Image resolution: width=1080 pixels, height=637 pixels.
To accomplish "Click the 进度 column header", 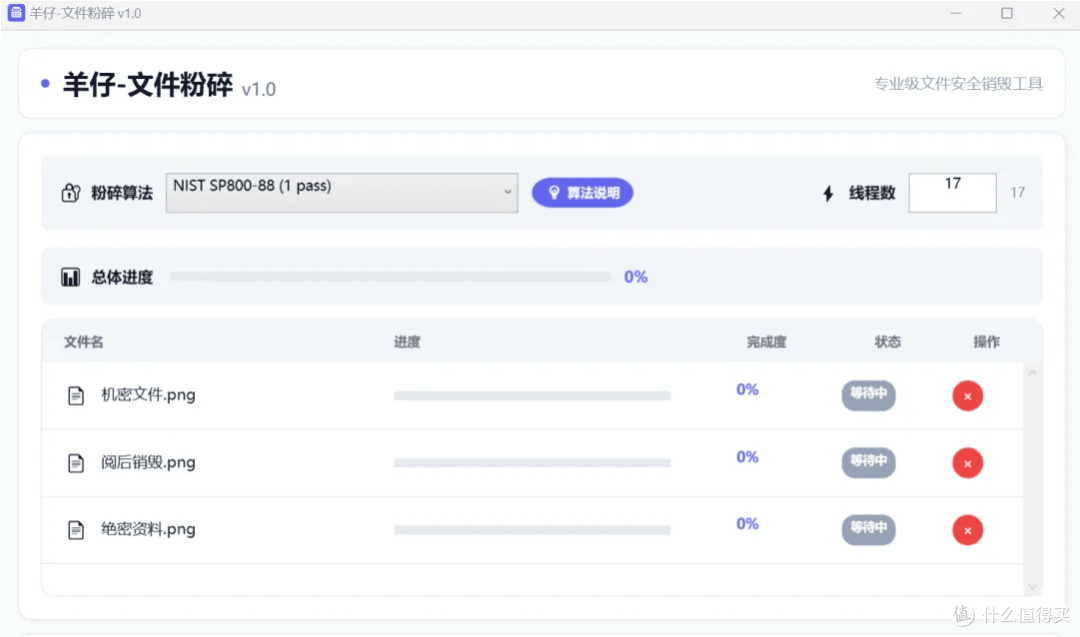I will [407, 342].
